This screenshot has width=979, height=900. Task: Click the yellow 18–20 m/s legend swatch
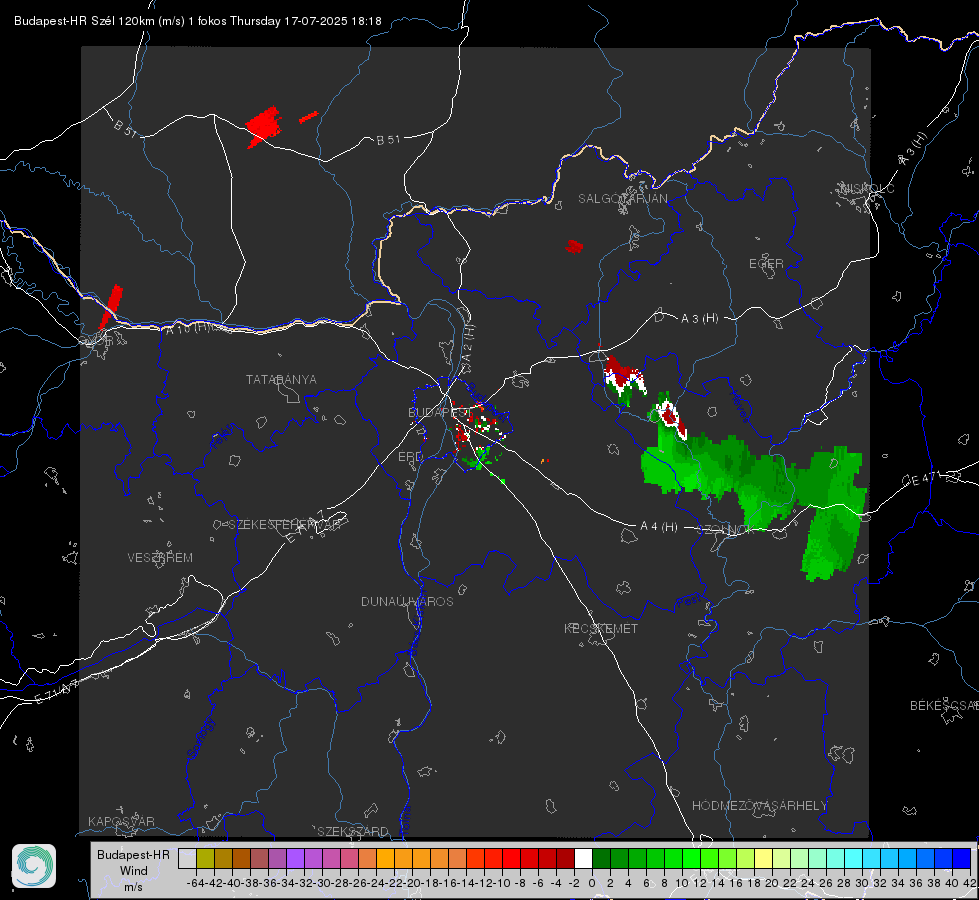763,858
